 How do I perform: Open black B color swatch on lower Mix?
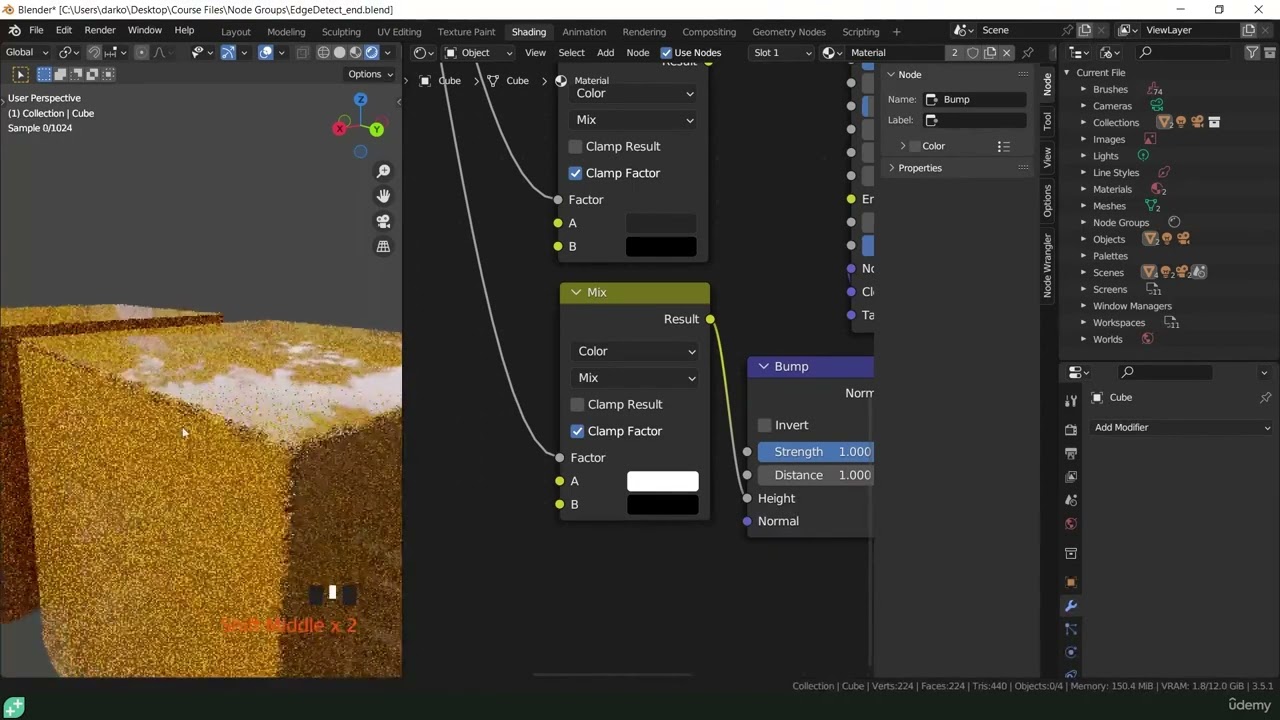pyautogui.click(x=662, y=504)
